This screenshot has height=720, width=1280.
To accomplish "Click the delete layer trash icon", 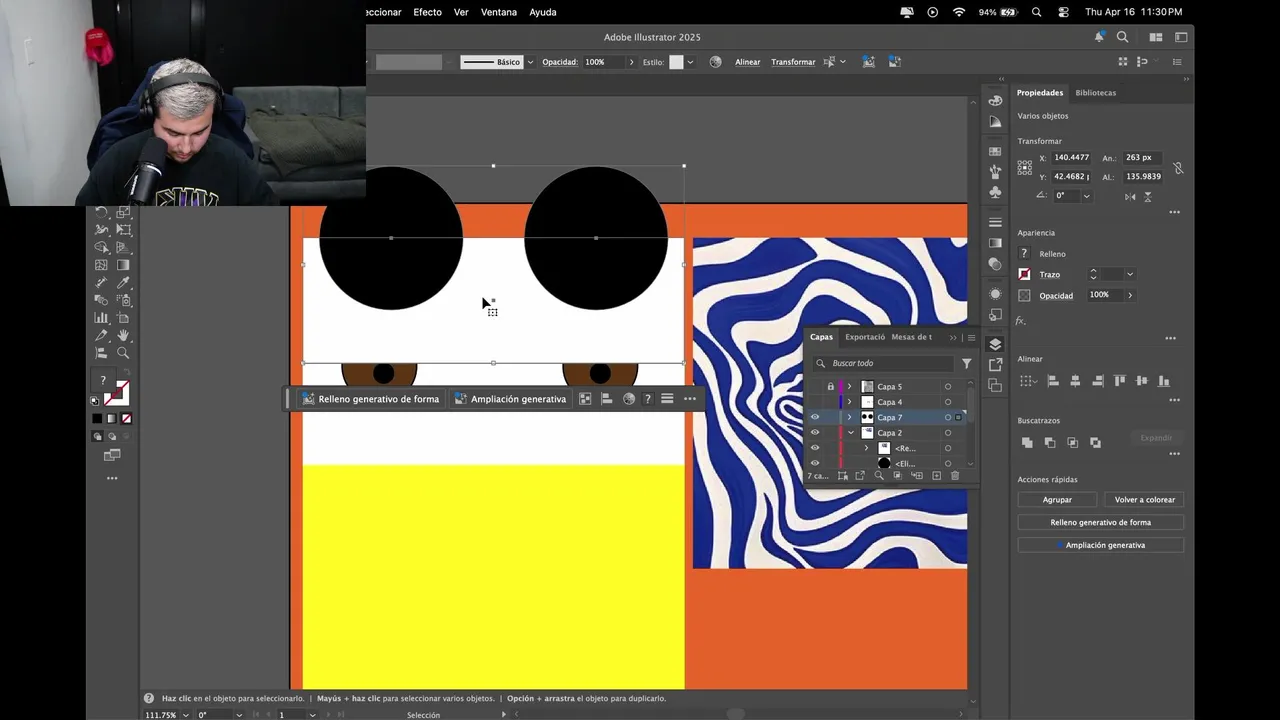I will 955,476.
